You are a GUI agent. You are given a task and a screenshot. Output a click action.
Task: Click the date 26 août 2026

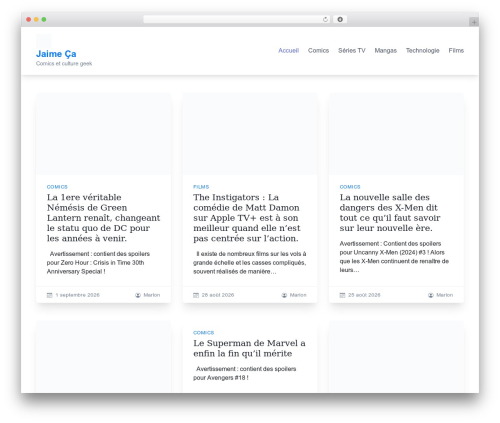tap(218, 295)
